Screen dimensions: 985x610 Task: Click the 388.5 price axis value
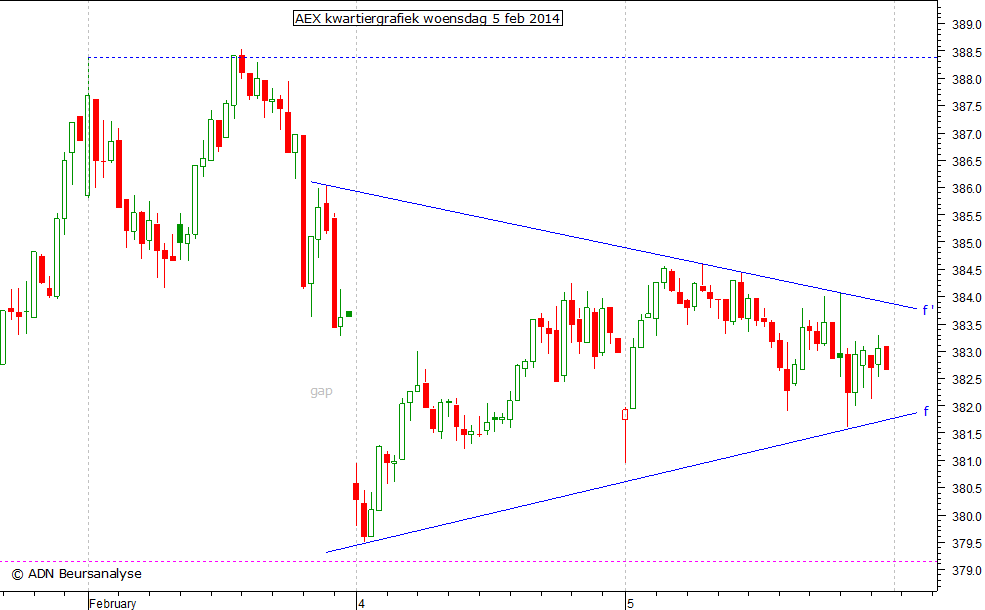click(x=967, y=52)
